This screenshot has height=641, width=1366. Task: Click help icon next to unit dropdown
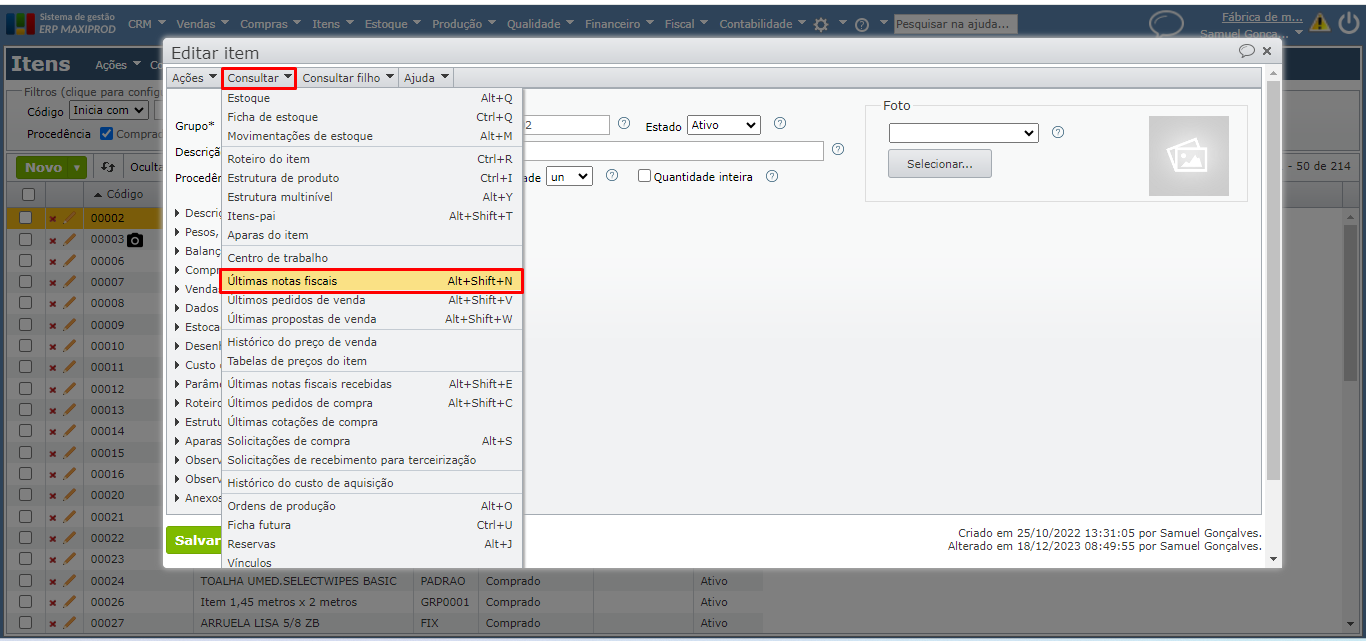[612, 175]
